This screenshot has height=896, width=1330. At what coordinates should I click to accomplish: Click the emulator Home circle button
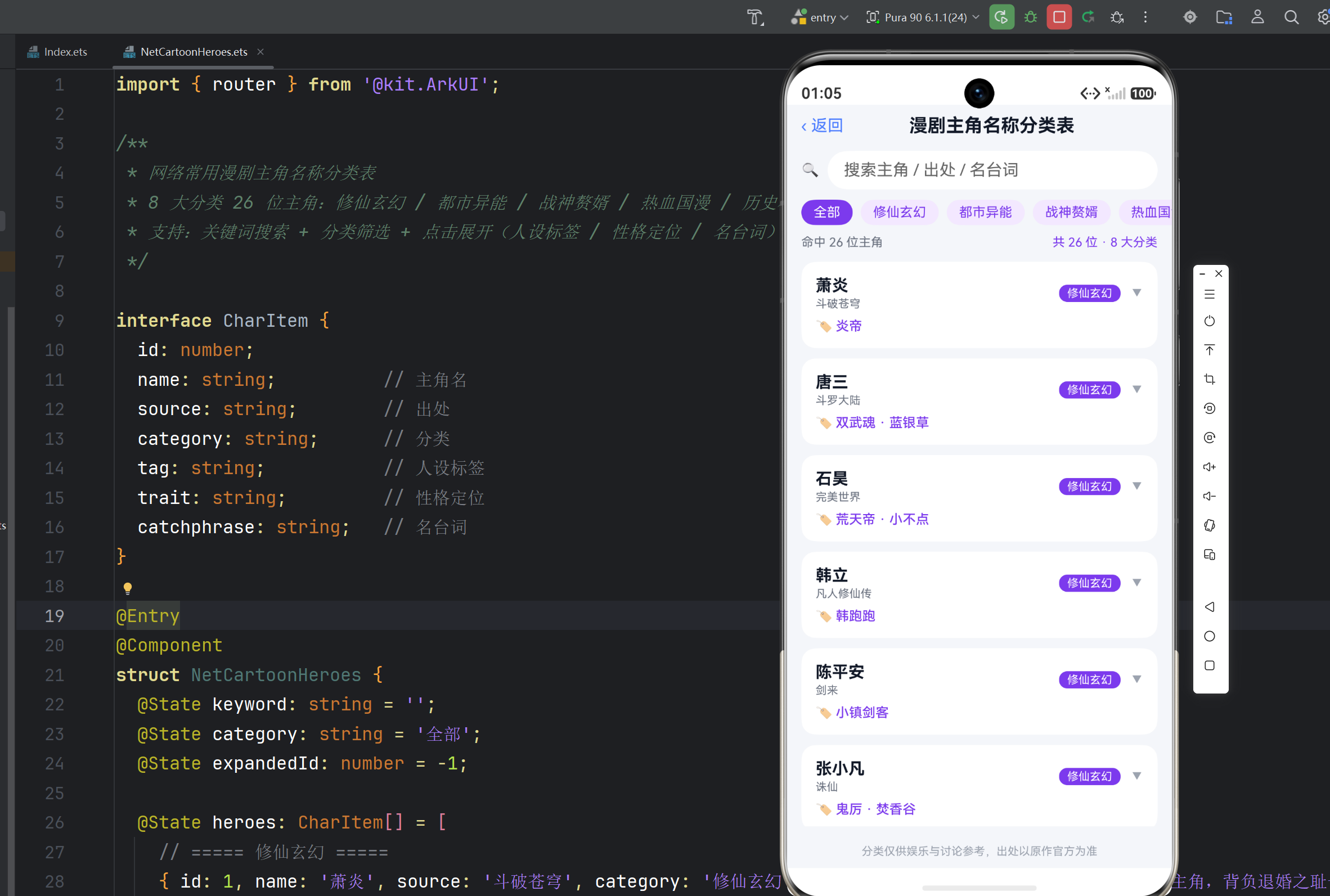tap(1210, 636)
